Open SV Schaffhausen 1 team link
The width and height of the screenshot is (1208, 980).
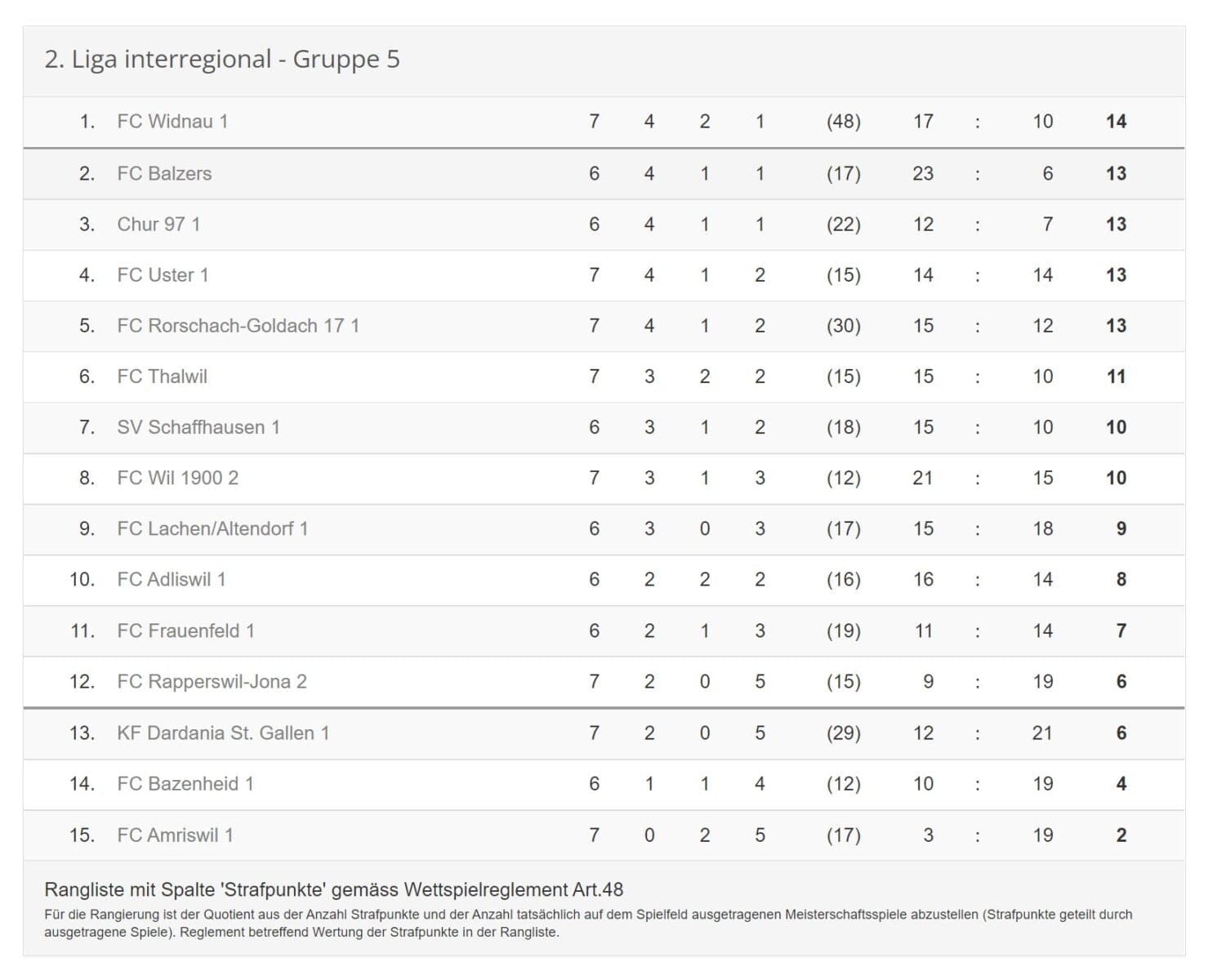tap(198, 427)
